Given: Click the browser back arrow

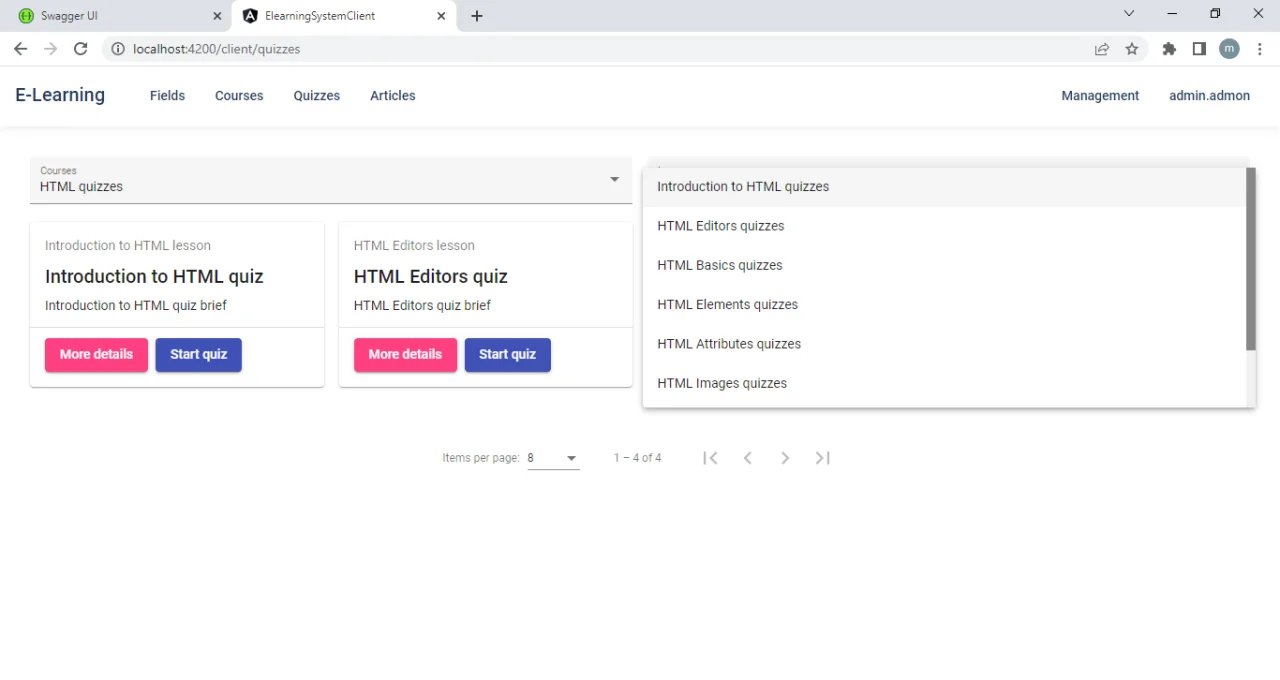Looking at the screenshot, I should (20, 49).
